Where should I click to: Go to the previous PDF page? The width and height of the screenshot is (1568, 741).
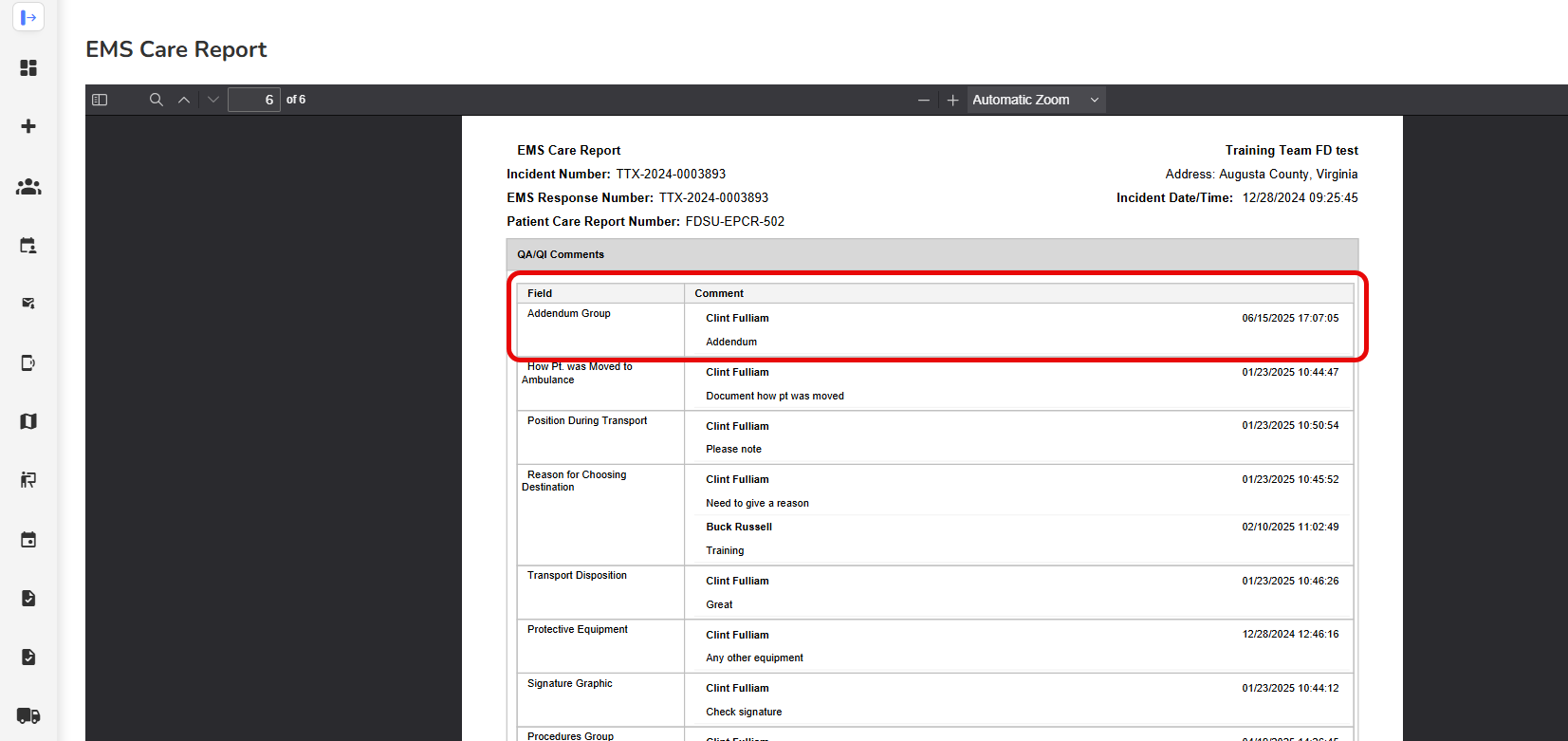click(x=184, y=100)
